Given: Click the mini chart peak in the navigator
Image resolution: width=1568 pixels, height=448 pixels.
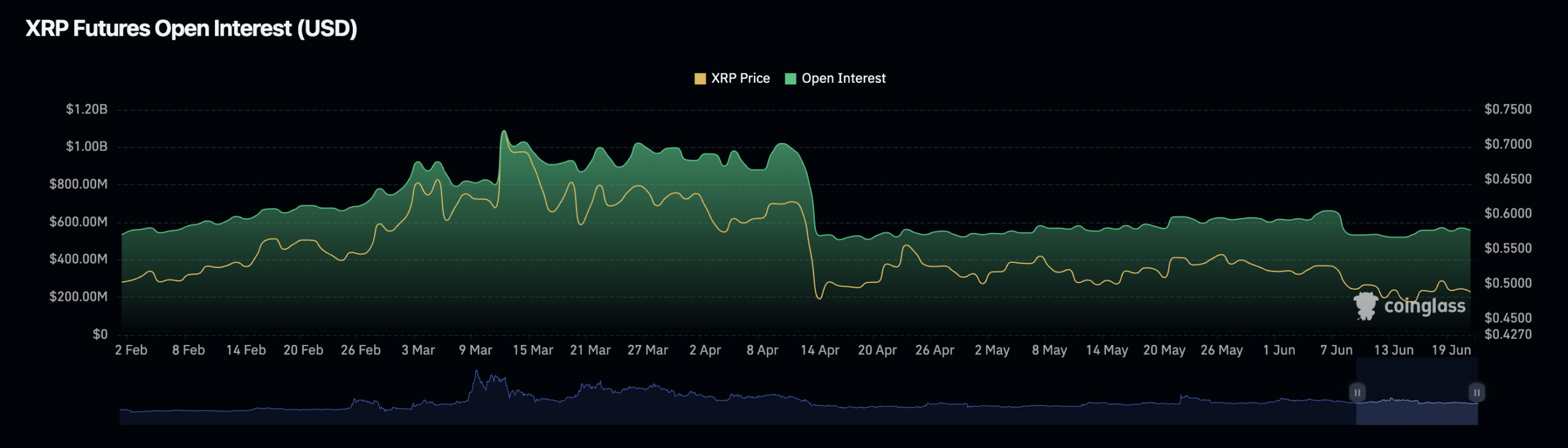Looking at the screenshot, I should point(477,371).
